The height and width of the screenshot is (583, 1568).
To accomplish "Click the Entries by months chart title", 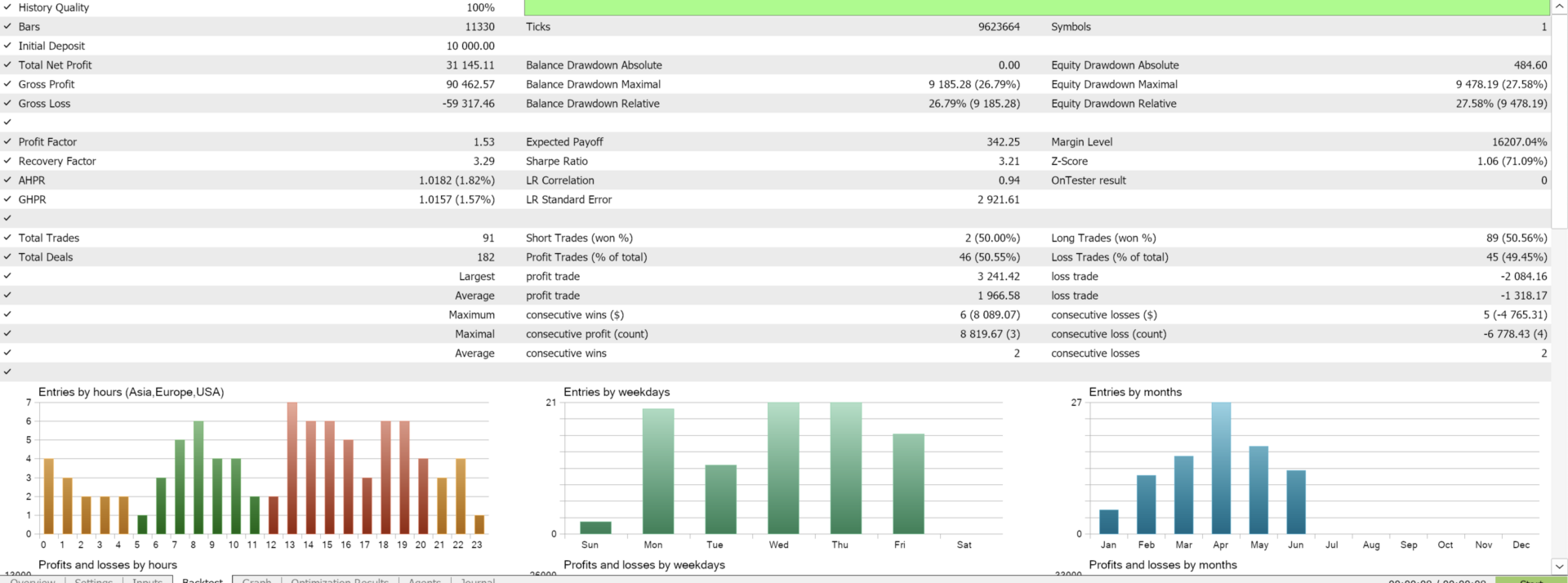I will click(1135, 392).
